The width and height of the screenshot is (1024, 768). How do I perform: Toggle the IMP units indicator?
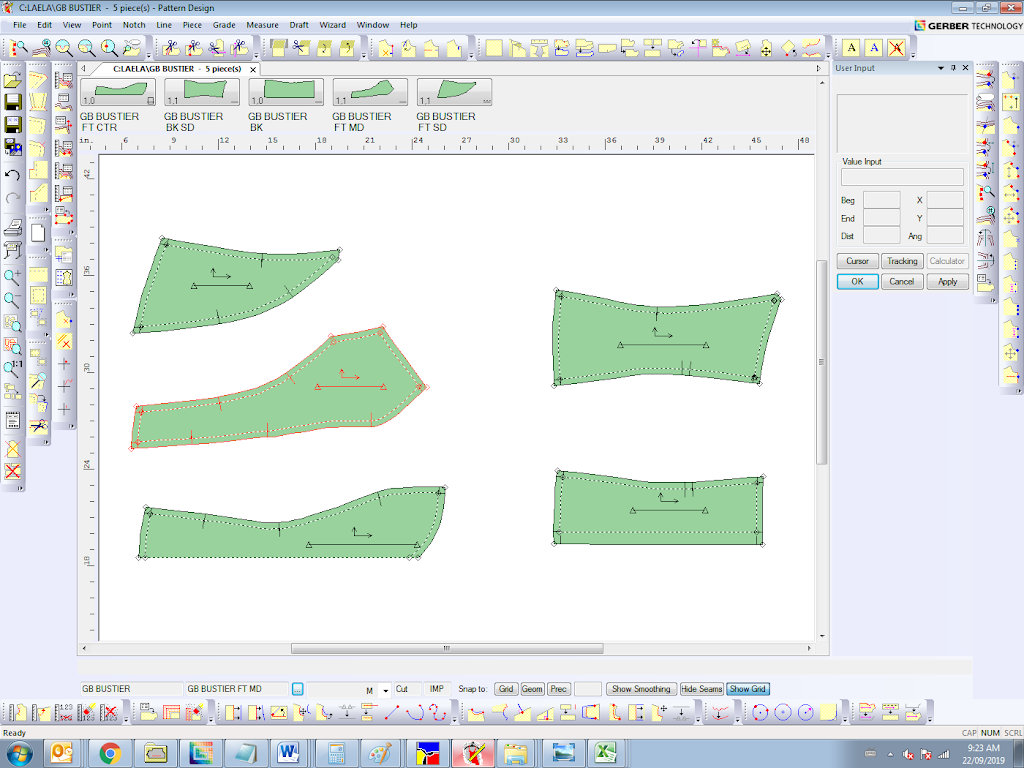437,689
